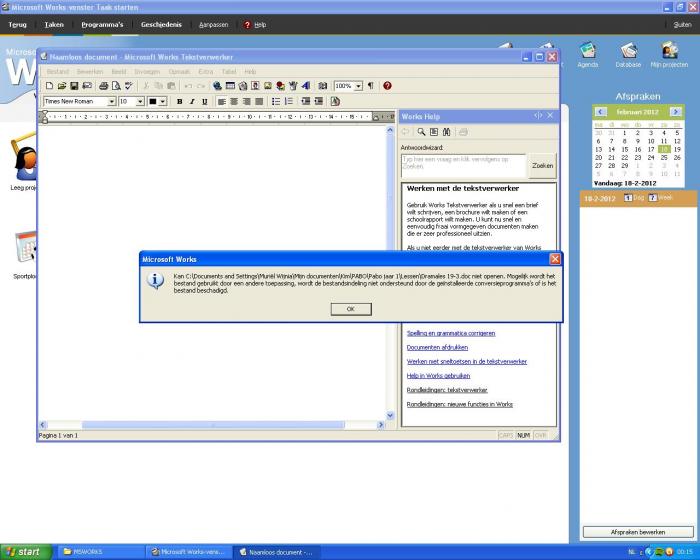
Task: Click Help in the Task Launcher bar
Action: pyautogui.click(x=255, y=25)
